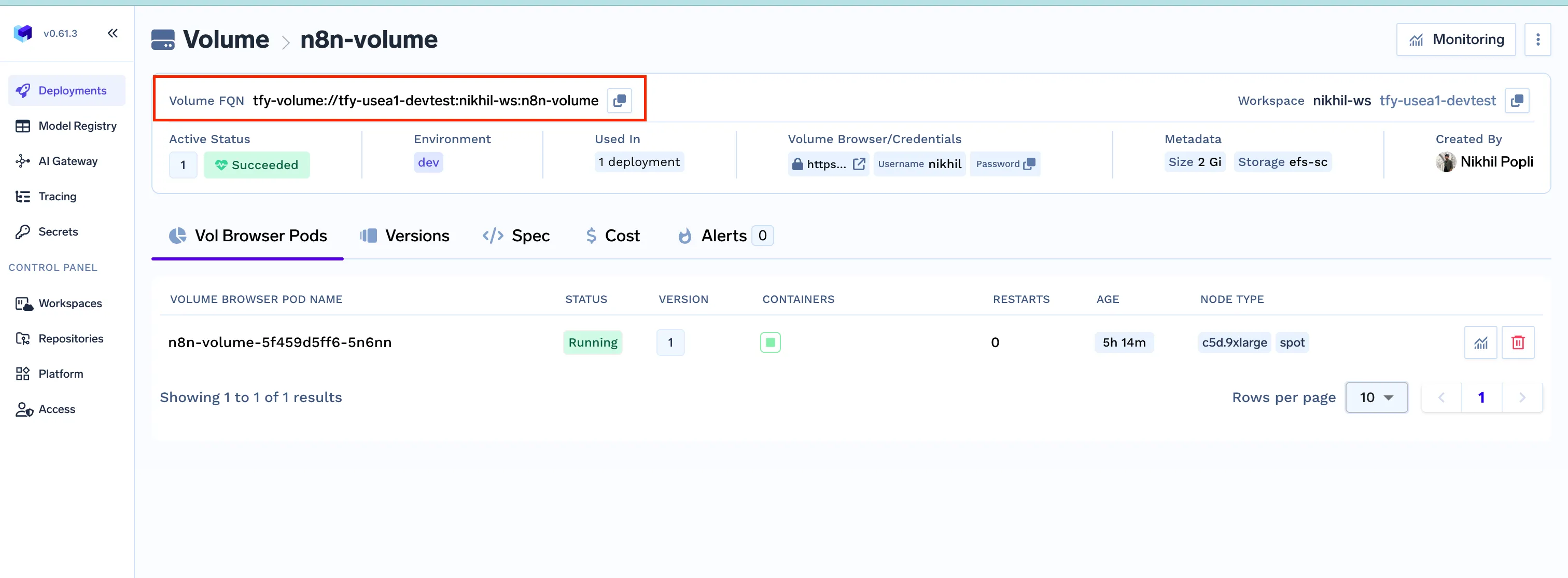This screenshot has width=1568, height=578.
Task: Open the Rows per page dropdown
Action: (x=1376, y=397)
